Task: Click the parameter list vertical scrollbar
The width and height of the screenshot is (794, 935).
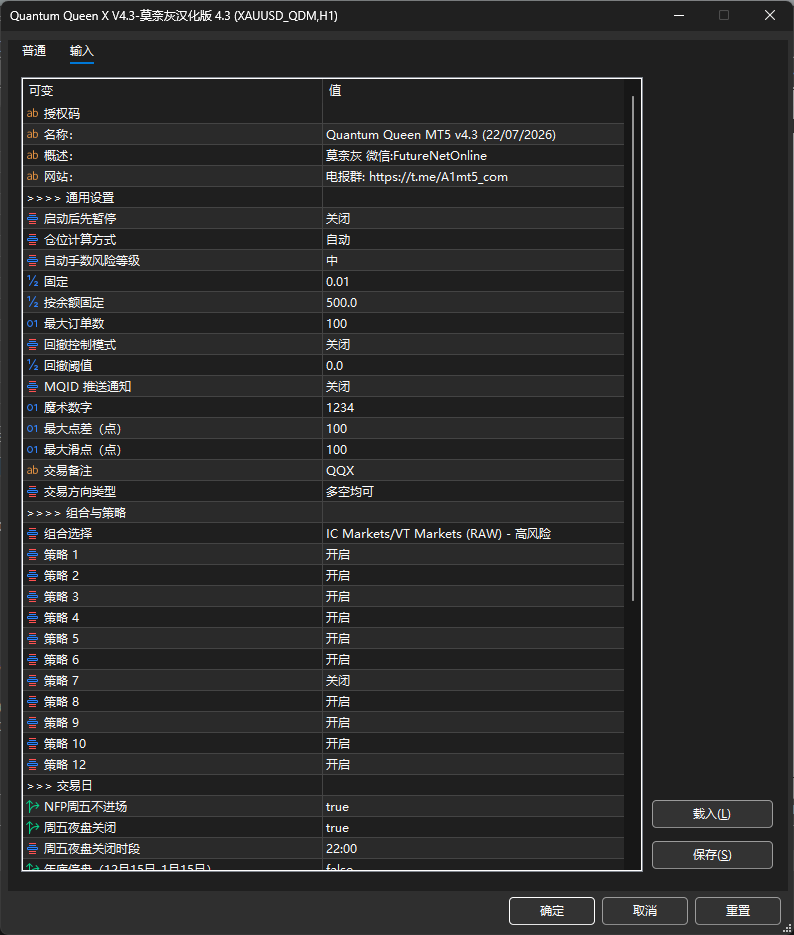Action: point(632,349)
